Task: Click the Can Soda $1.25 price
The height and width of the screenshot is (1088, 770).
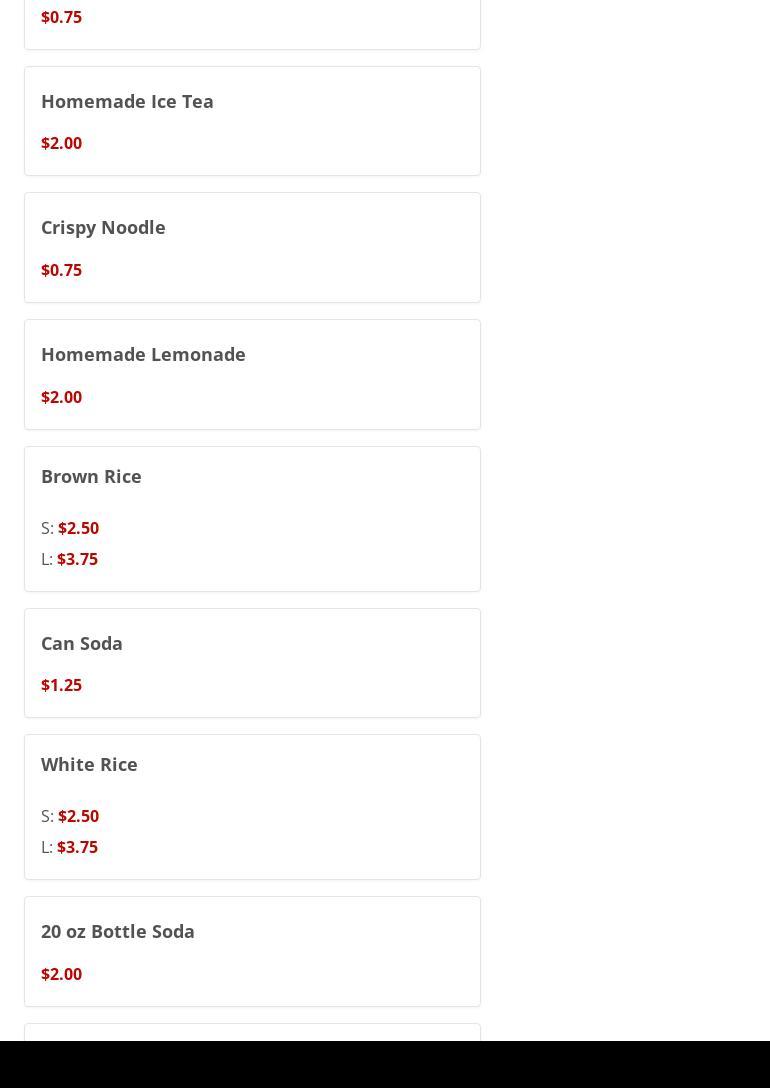Action: (x=61, y=685)
